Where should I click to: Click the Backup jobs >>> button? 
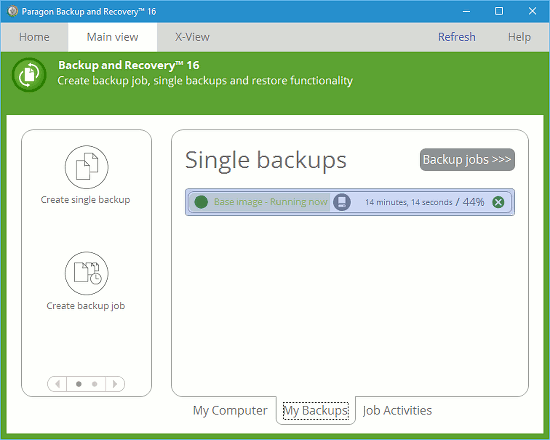pos(467,160)
